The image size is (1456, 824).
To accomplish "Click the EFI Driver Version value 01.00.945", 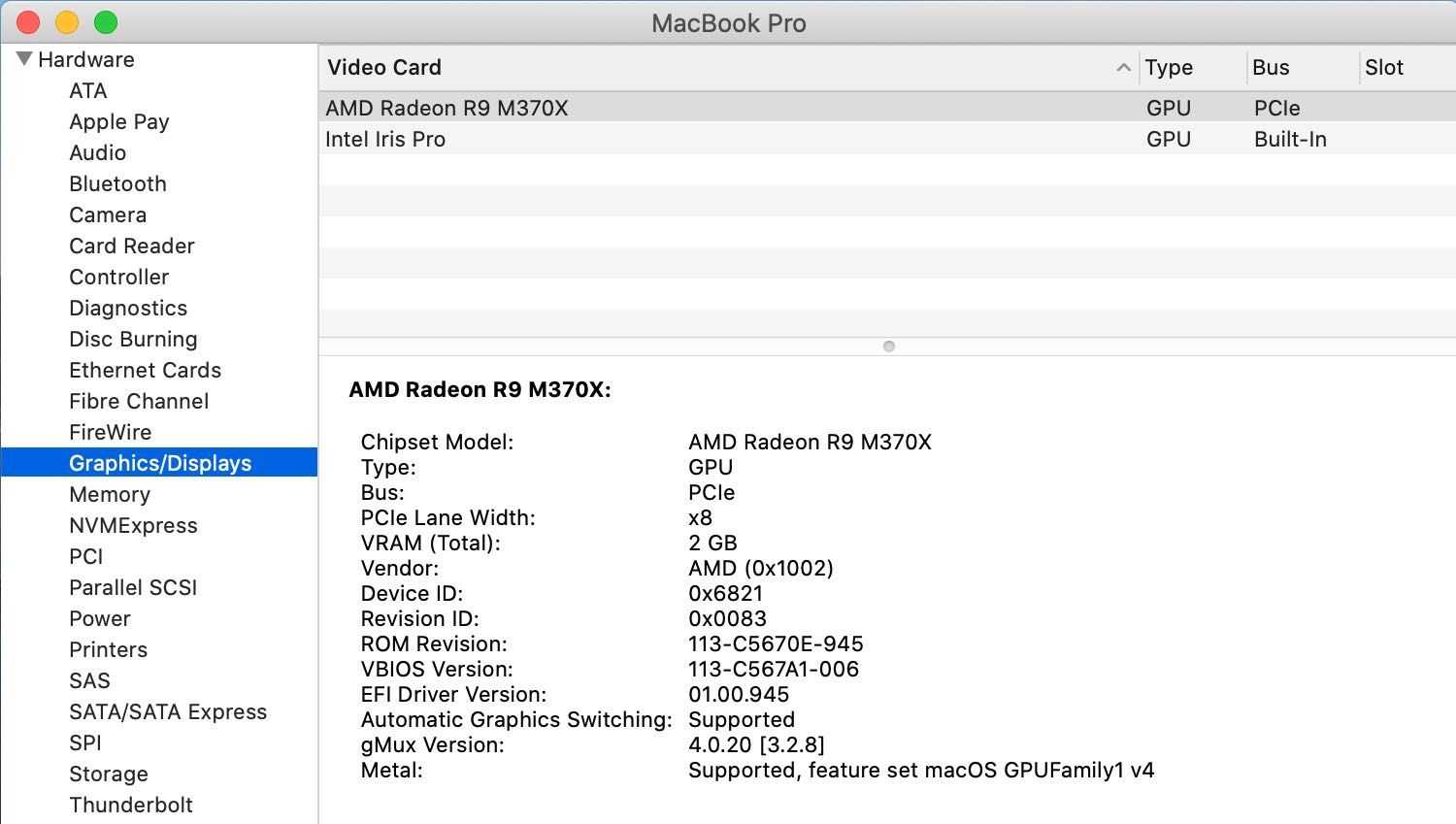I will (739, 694).
